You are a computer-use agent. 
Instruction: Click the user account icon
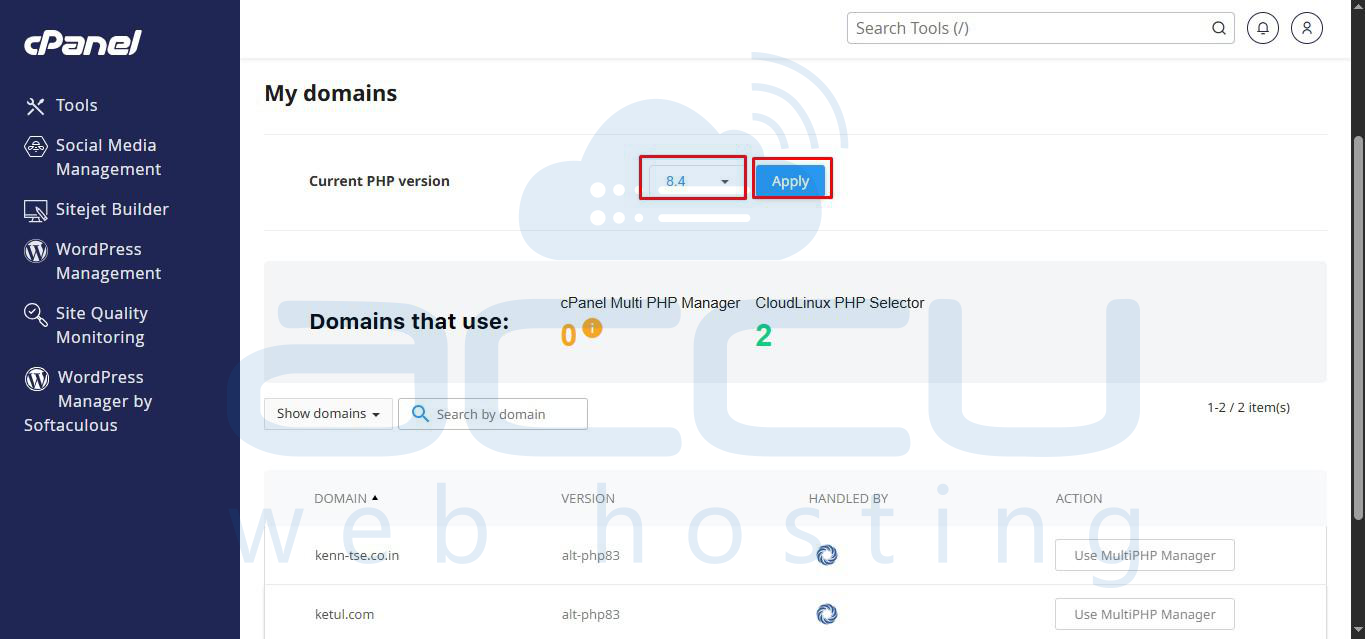[x=1306, y=28]
